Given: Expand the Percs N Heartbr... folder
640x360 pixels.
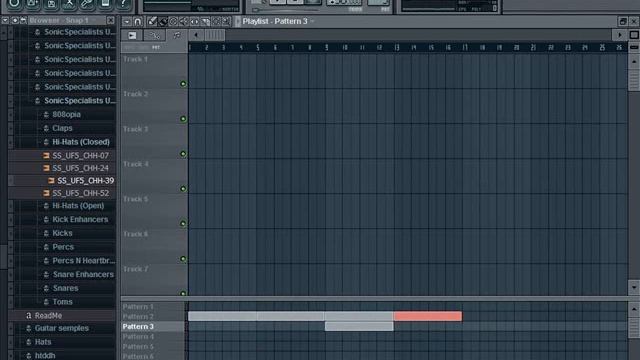Looking at the screenshot, I should [x=84, y=261].
